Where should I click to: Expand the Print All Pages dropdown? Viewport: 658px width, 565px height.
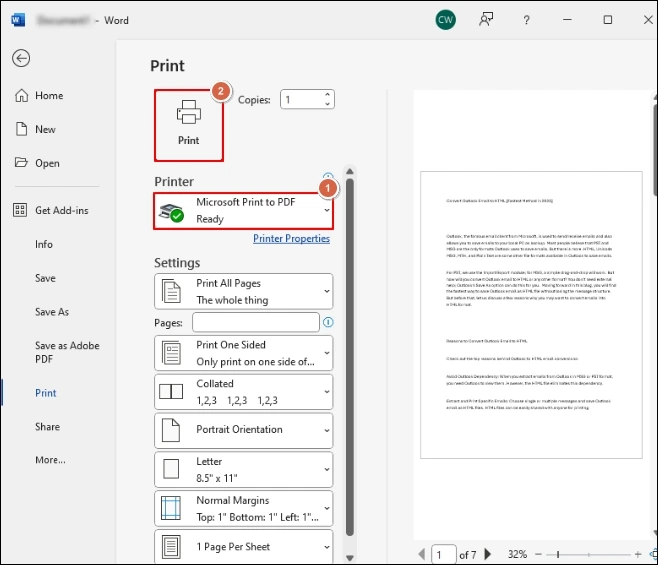point(243,291)
